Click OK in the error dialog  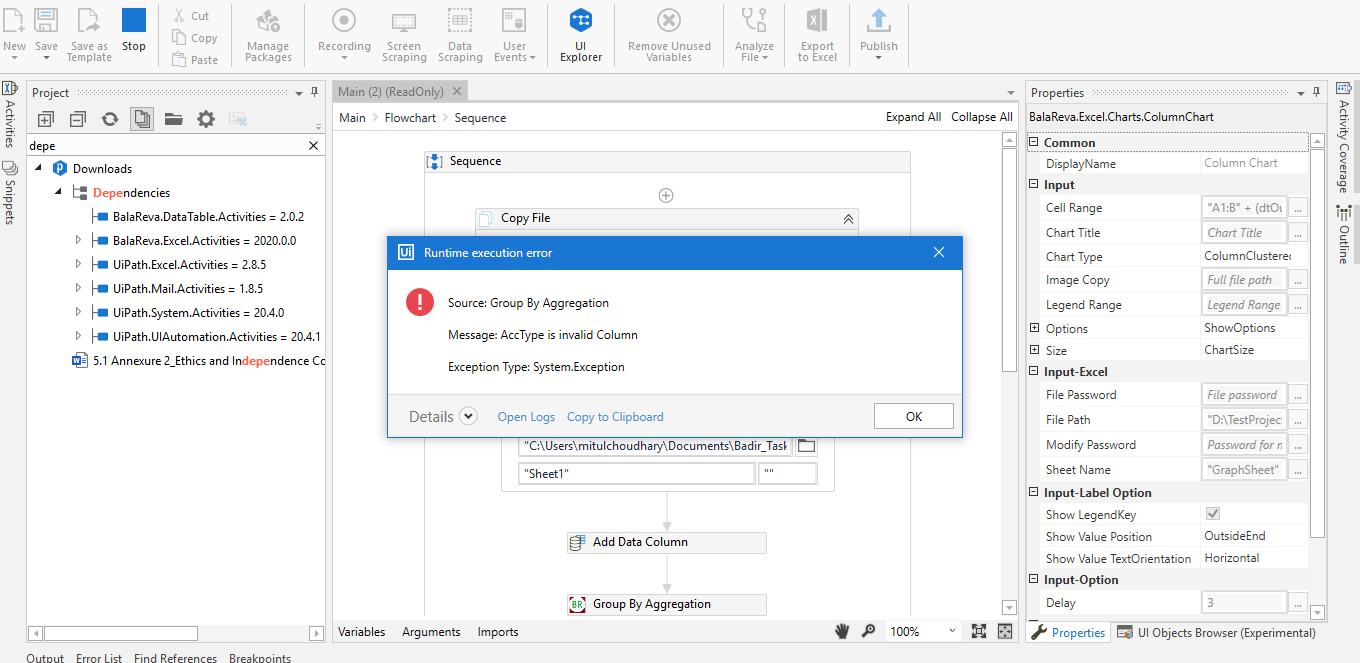914,416
